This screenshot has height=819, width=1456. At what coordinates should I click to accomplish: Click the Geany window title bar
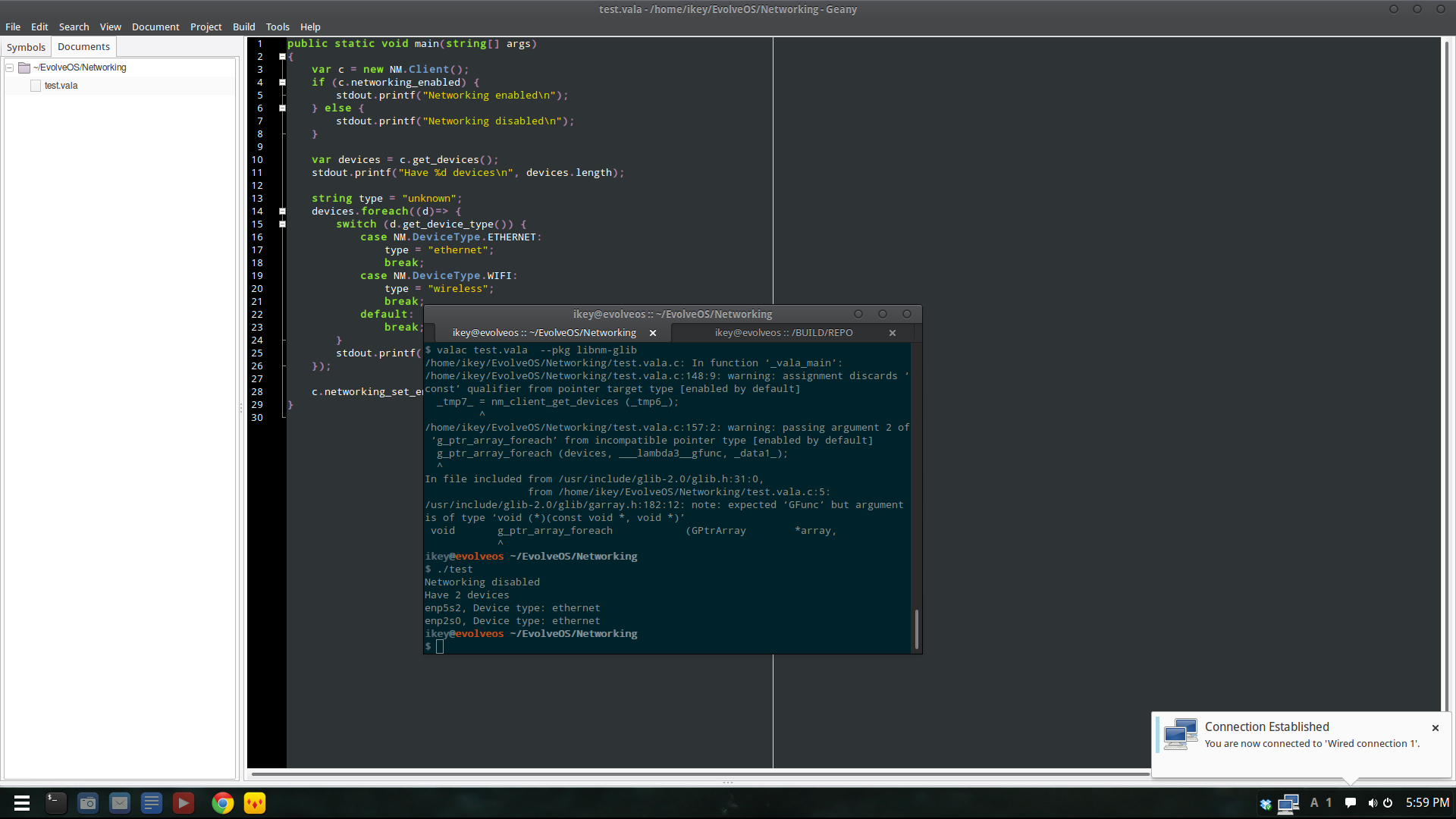coord(727,9)
